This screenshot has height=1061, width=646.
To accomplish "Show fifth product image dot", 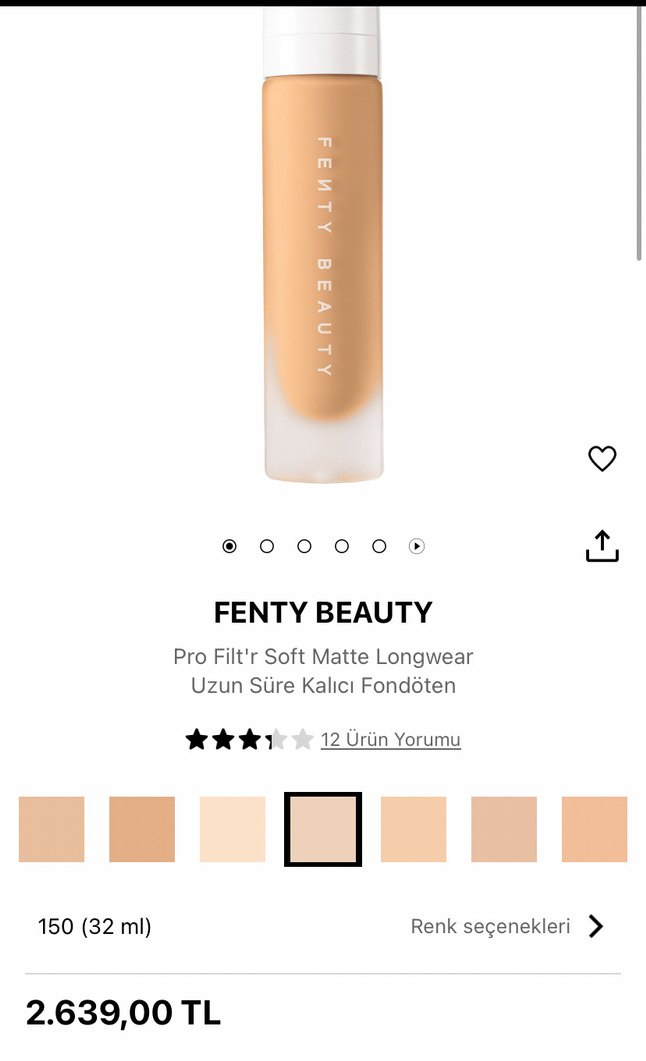I will [379, 546].
